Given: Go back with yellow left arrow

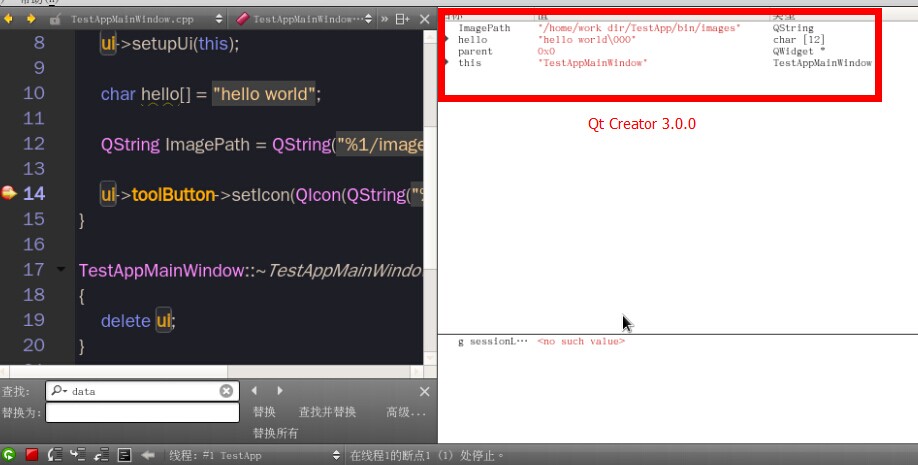Looking at the screenshot, I should pos(10,19).
